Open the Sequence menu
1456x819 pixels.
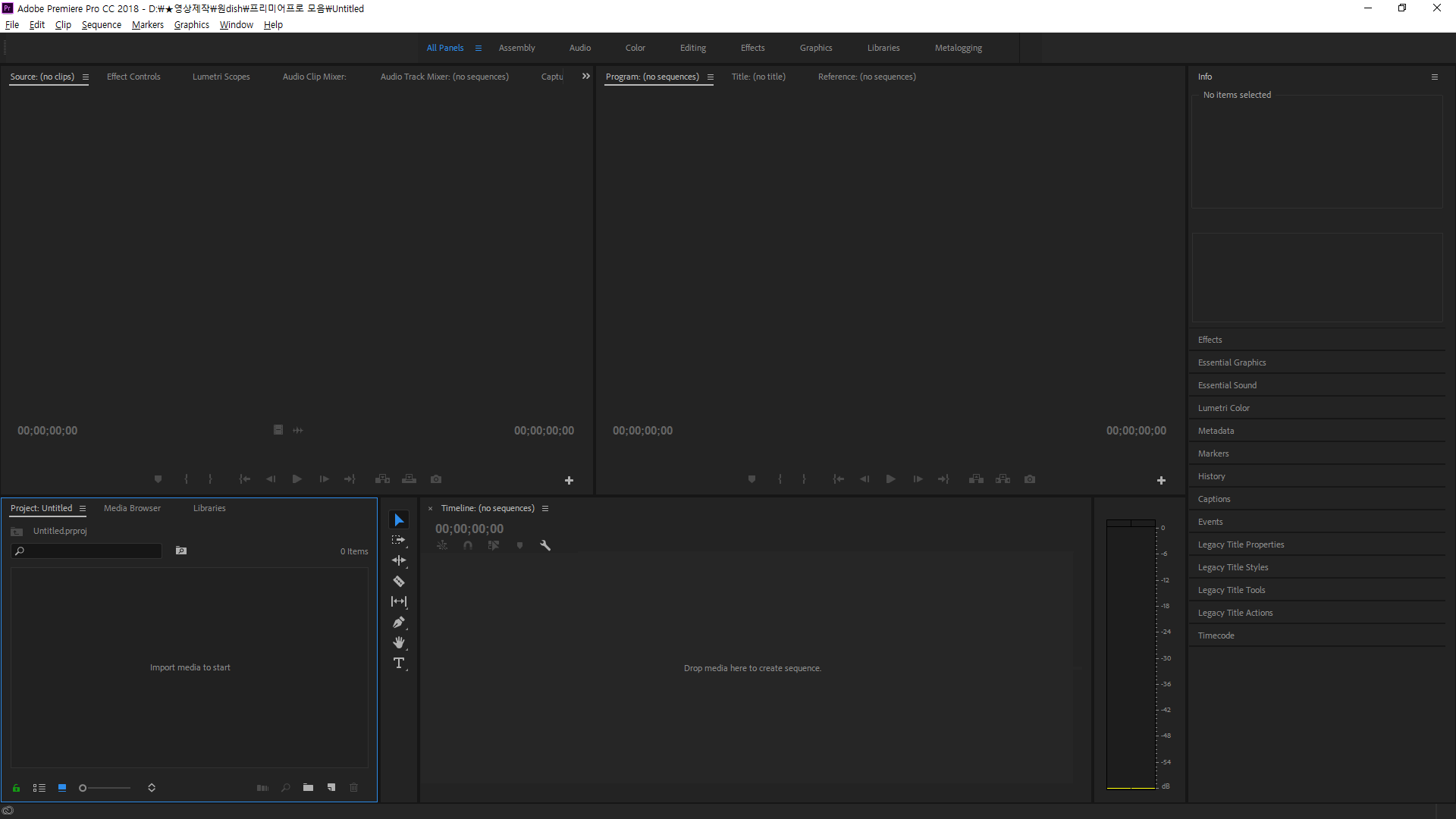[x=101, y=25]
